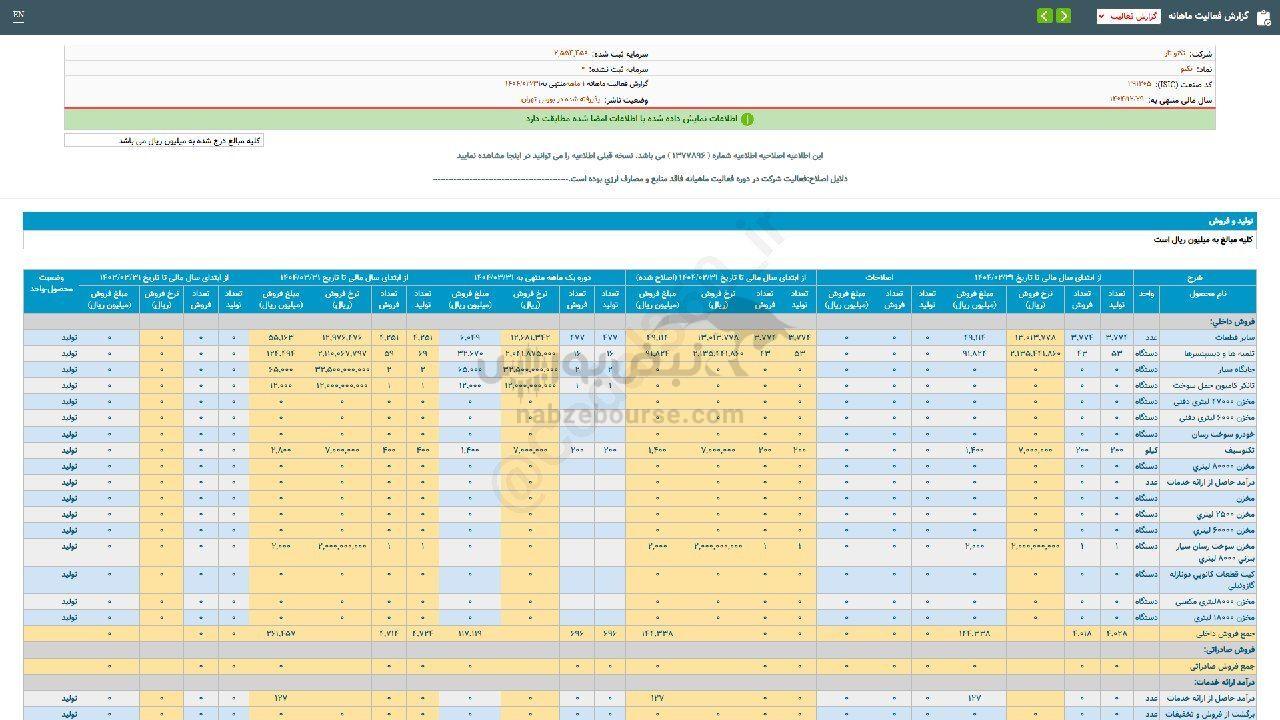This screenshot has width=1280, height=720.
Task: Click the green info icon in the notice banner
Action: [747, 119]
